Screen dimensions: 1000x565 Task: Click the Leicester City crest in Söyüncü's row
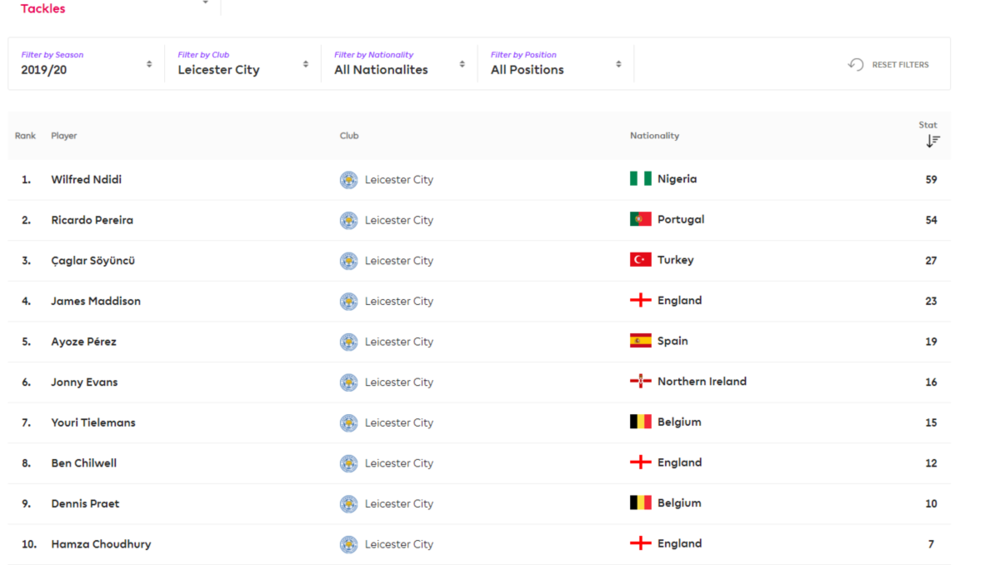349,261
